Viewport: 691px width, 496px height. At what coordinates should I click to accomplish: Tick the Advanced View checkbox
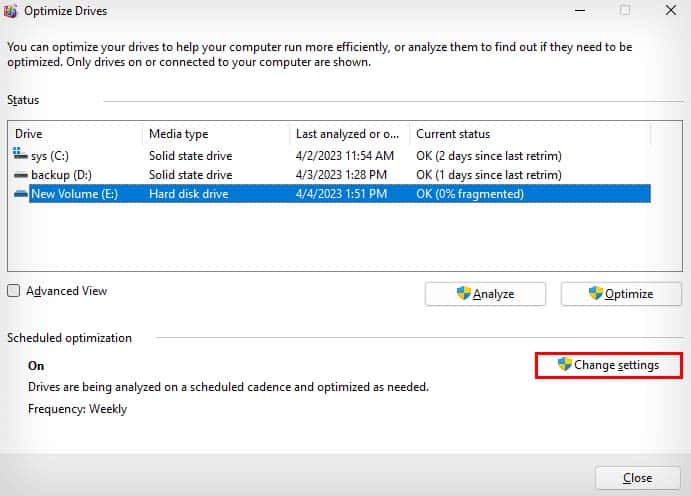click(14, 291)
